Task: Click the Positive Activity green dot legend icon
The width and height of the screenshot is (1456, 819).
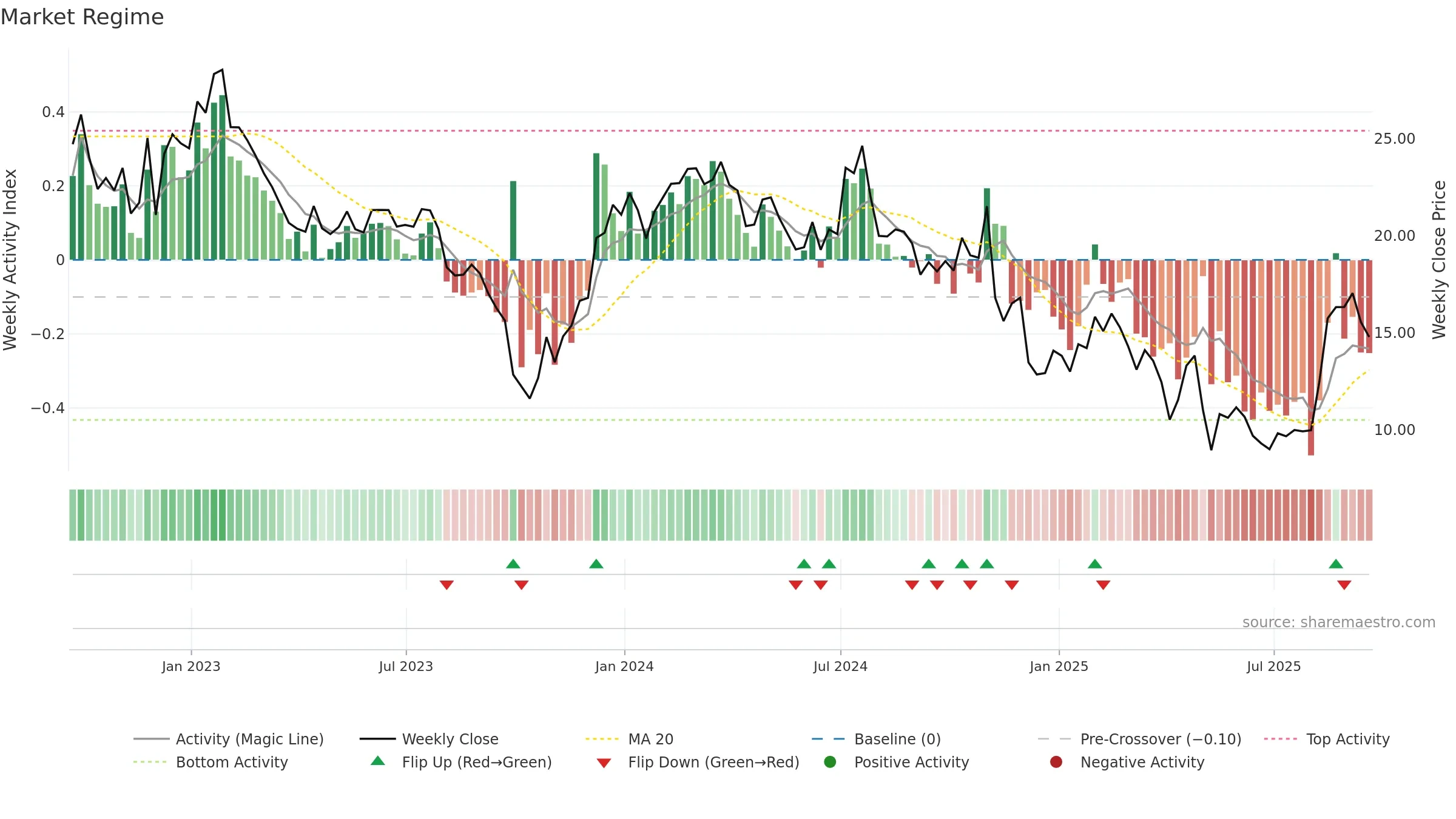Action: click(830, 762)
